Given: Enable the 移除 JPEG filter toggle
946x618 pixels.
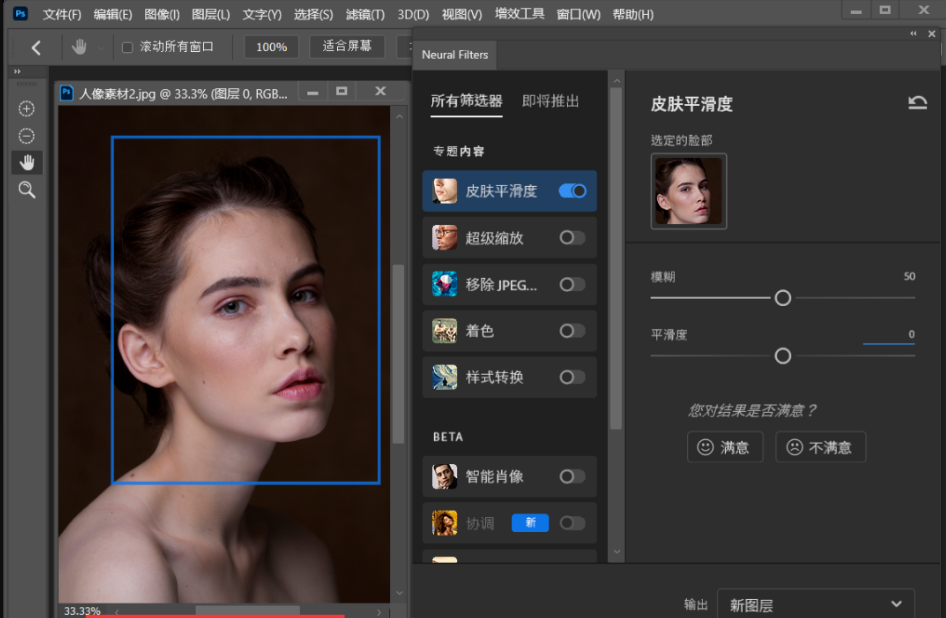Looking at the screenshot, I should click(572, 284).
